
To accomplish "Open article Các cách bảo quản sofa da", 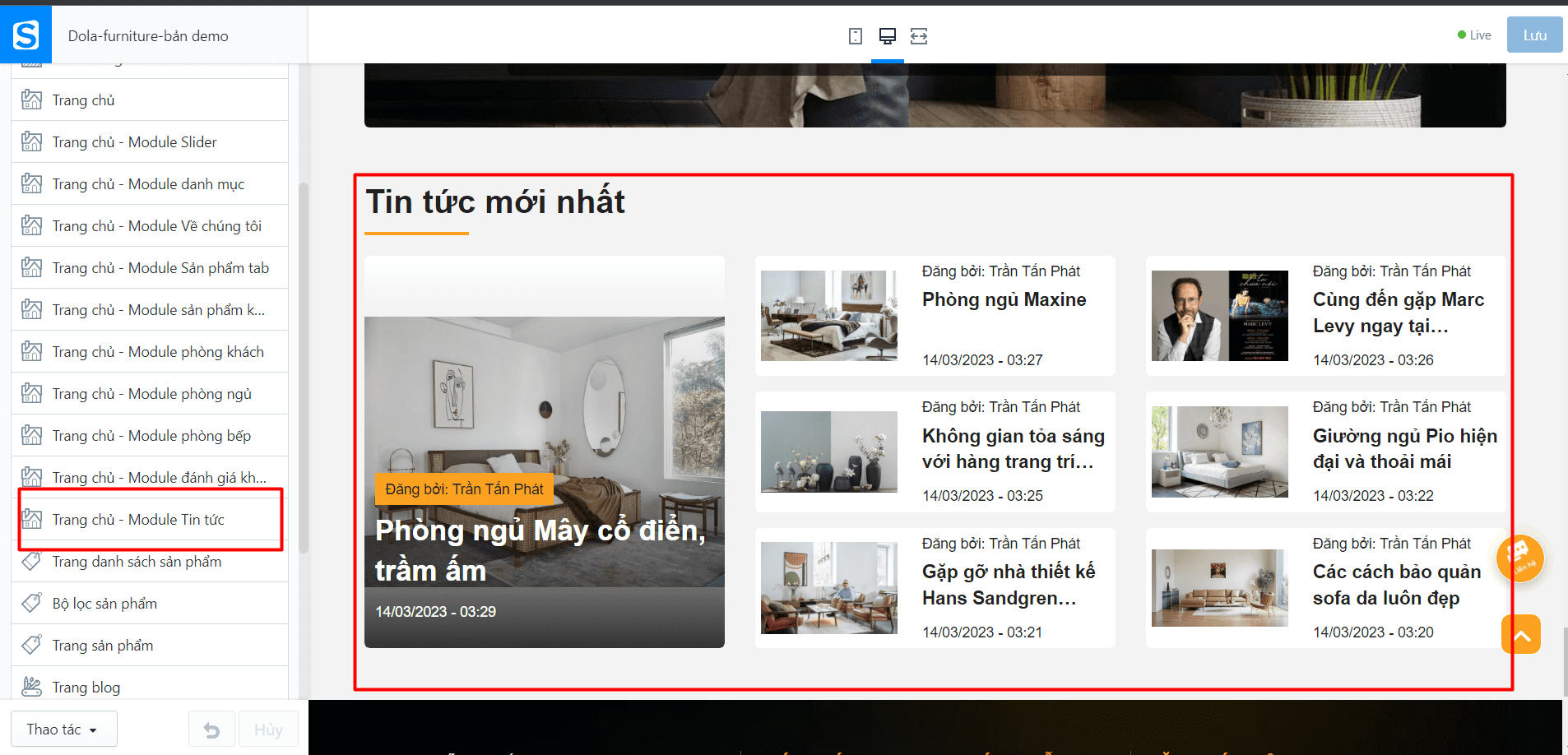I will click(x=1397, y=585).
